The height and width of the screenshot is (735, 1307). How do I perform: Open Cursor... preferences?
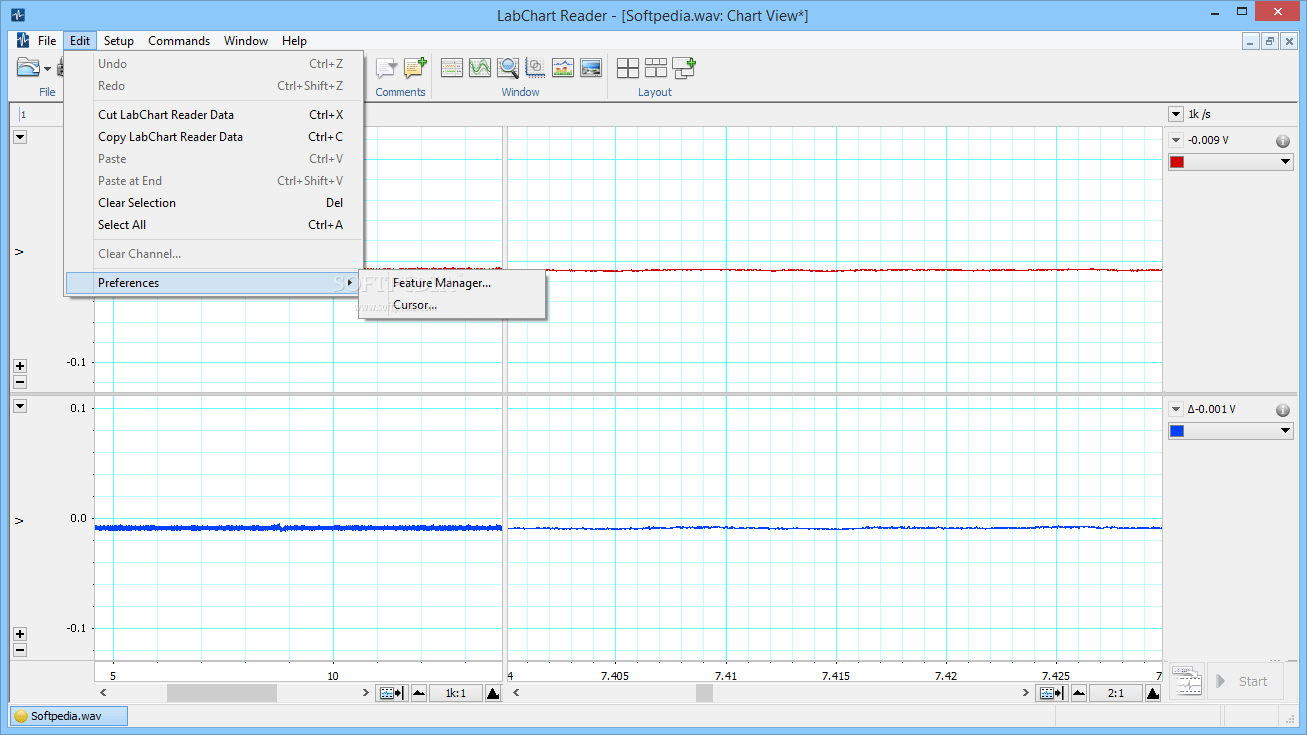[x=452, y=305]
